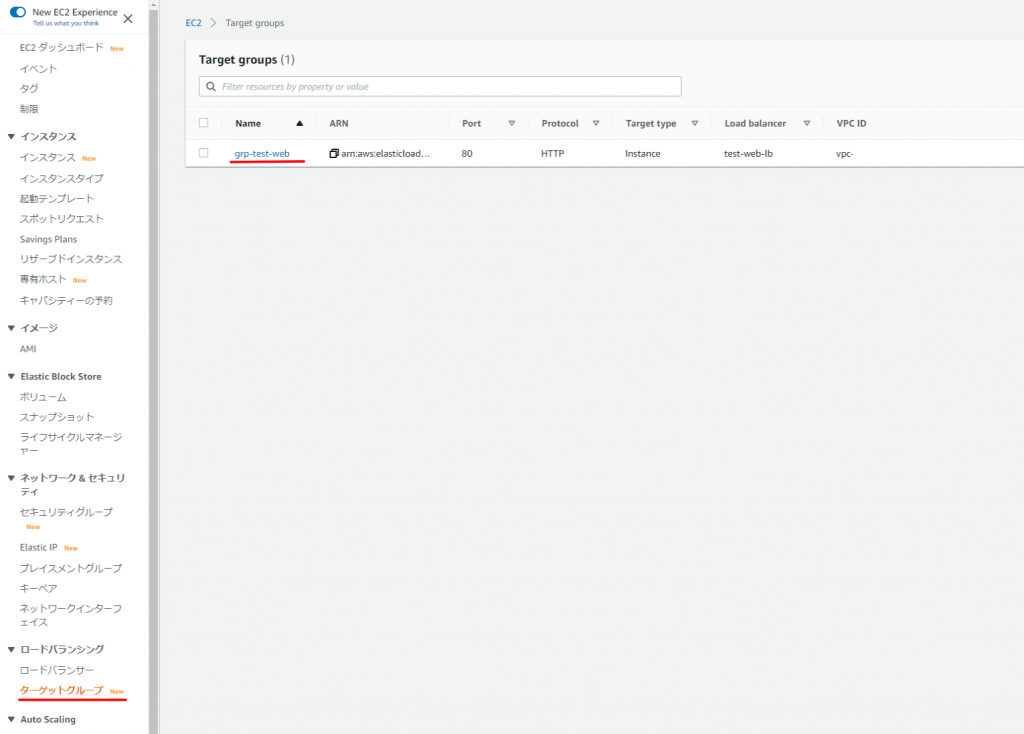Sort by the Port column arrow
Image resolution: width=1024 pixels, height=734 pixels.
pos(512,123)
